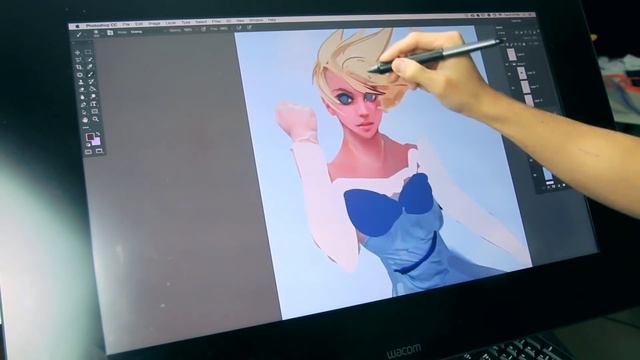The width and height of the screenshot is (640, 360).
Task: Change the screen mode
Action: [x=99, y=151]
